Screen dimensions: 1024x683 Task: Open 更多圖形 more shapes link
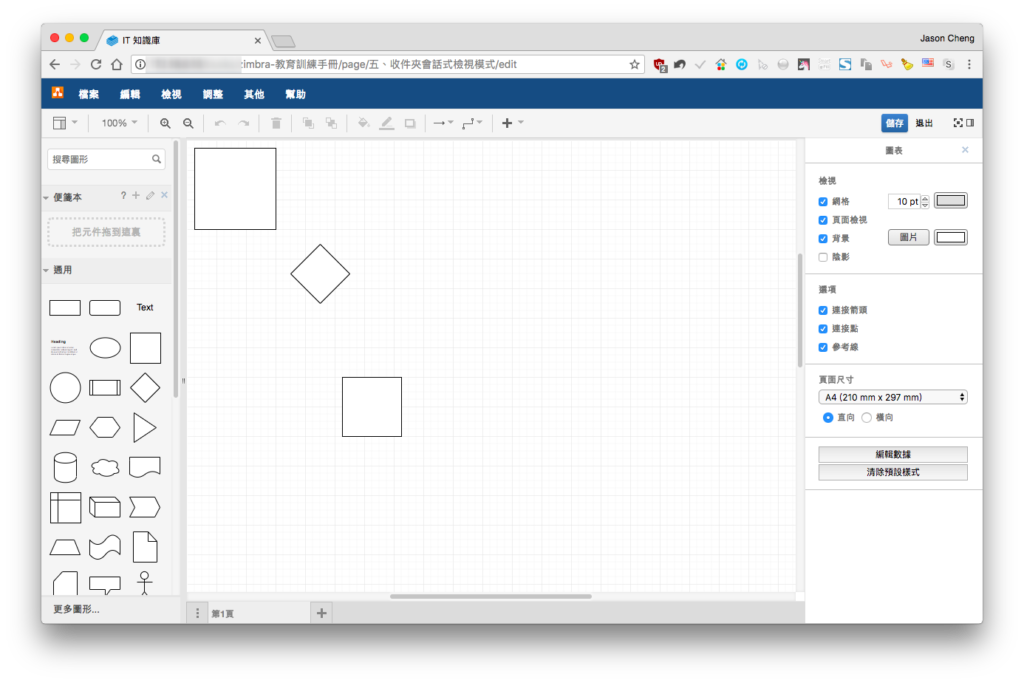[76, 609]
